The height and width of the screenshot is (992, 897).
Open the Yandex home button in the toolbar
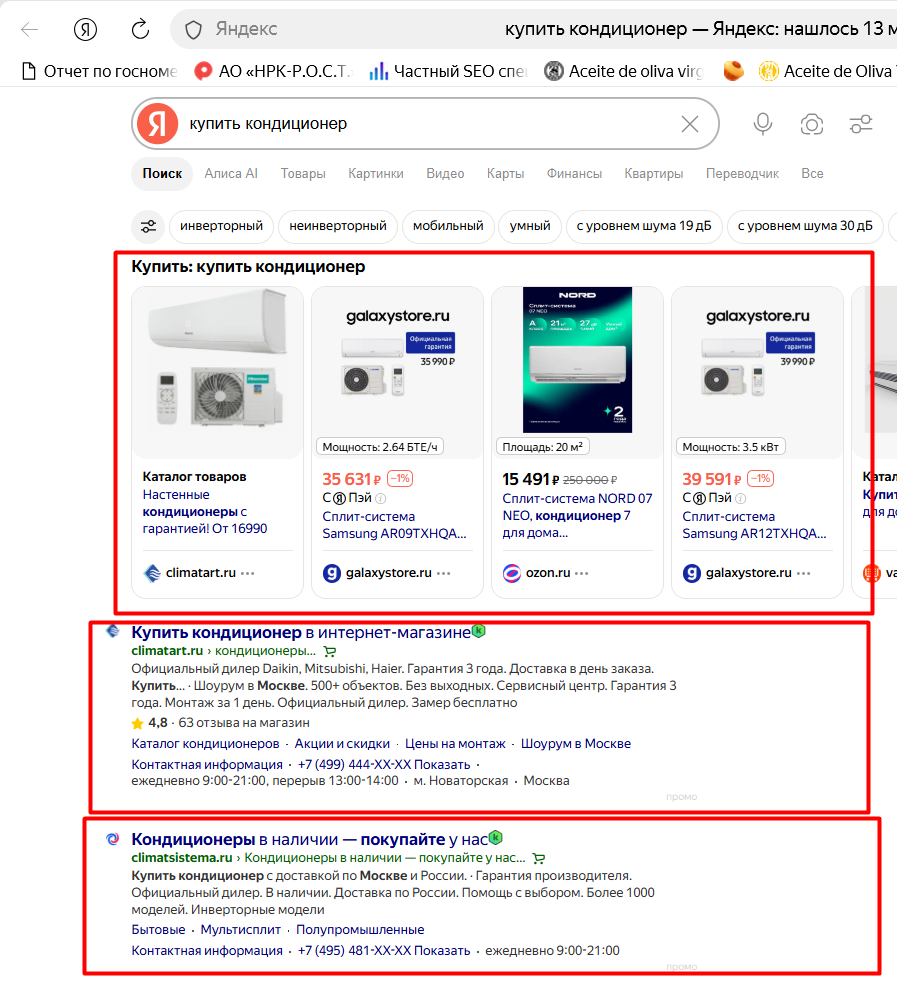tap(85, 29)
